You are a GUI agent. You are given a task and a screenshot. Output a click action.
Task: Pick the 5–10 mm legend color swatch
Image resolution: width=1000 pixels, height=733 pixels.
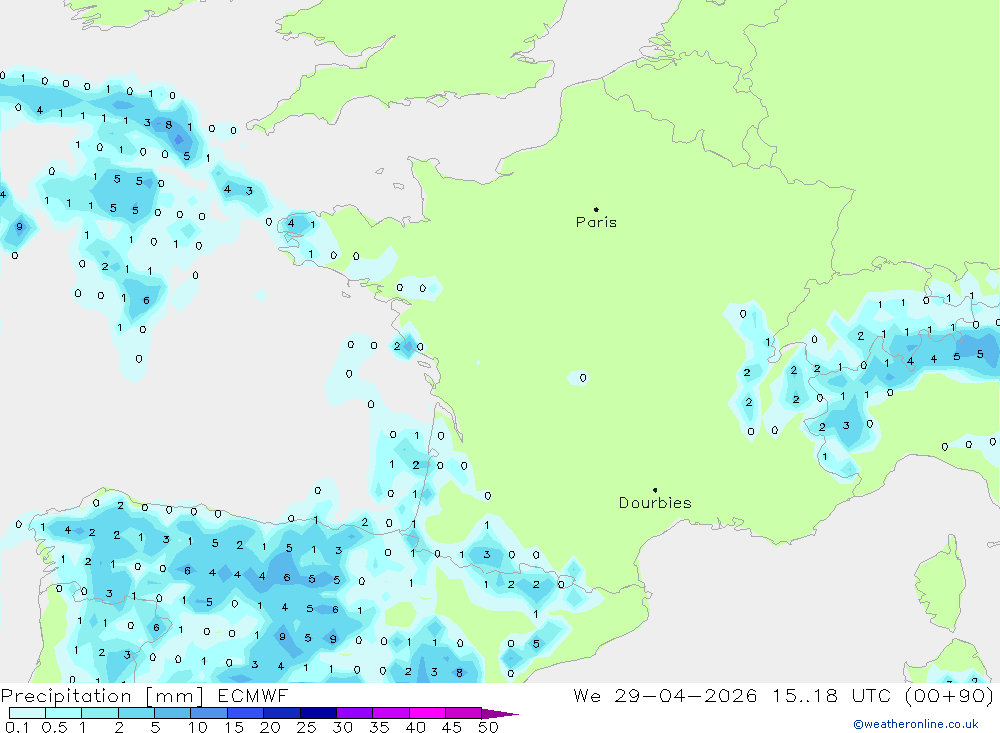[x=172, y=713]
